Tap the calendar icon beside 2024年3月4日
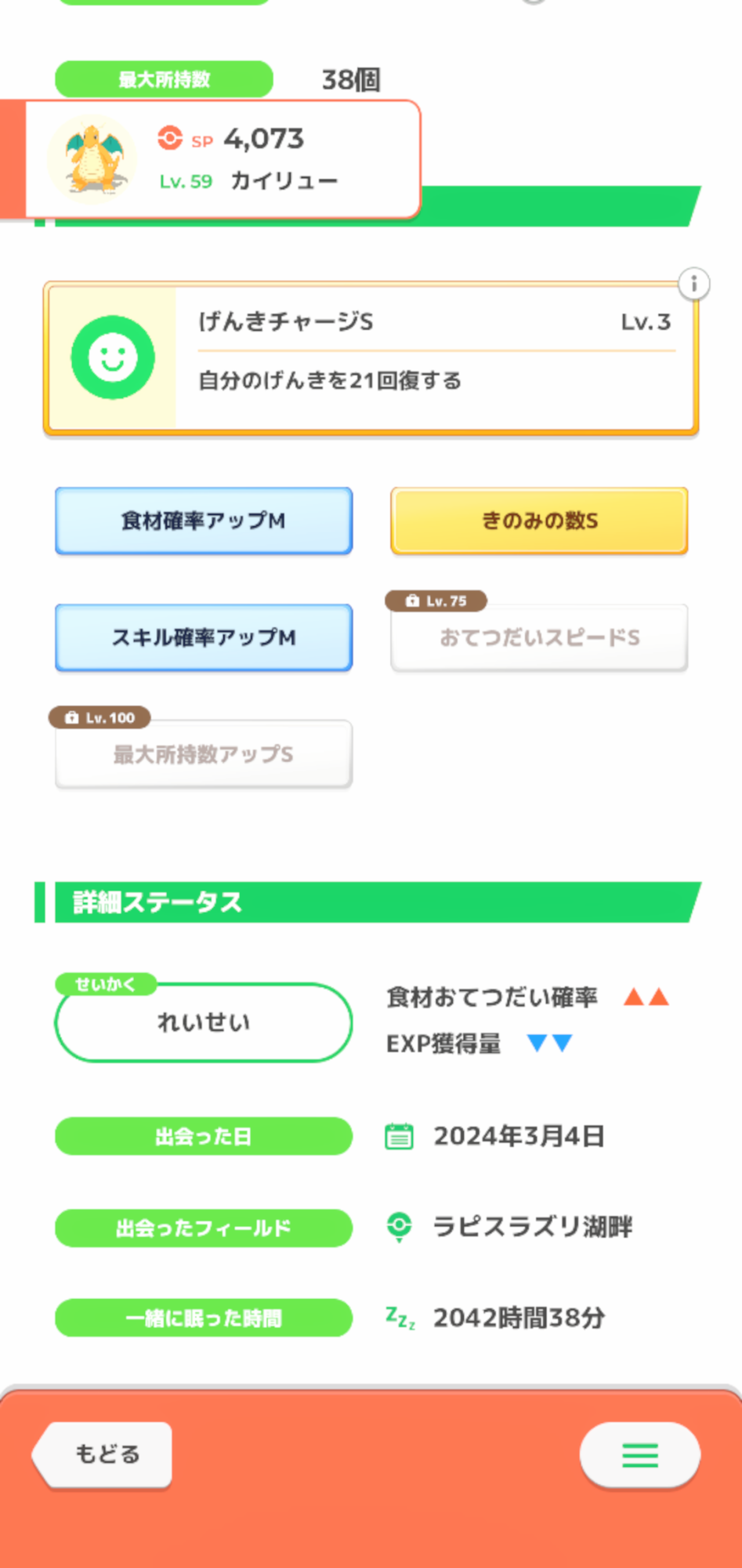Image resolution: width=742 pixels, height=1568 pixels. tap(399, 1136)
